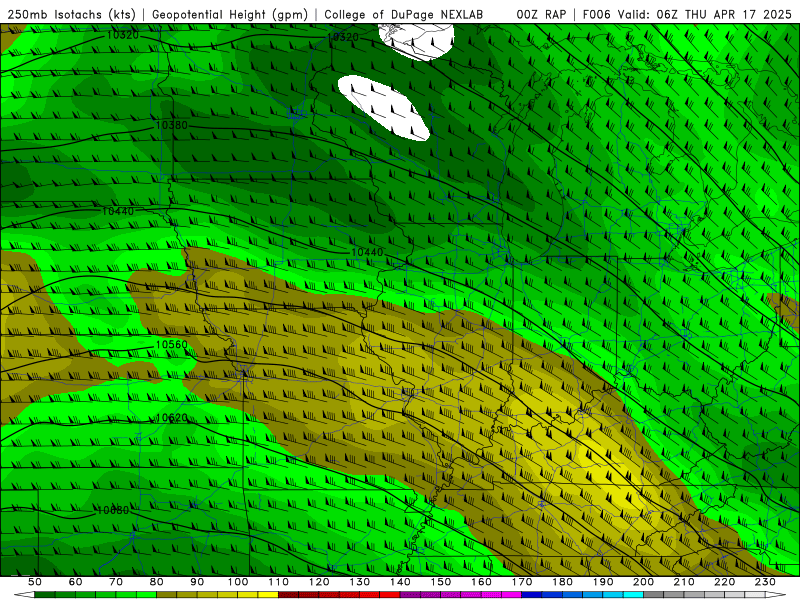Click the 120 kts color bar label
Screen dimensions: 800x600
tap(319, 582)
